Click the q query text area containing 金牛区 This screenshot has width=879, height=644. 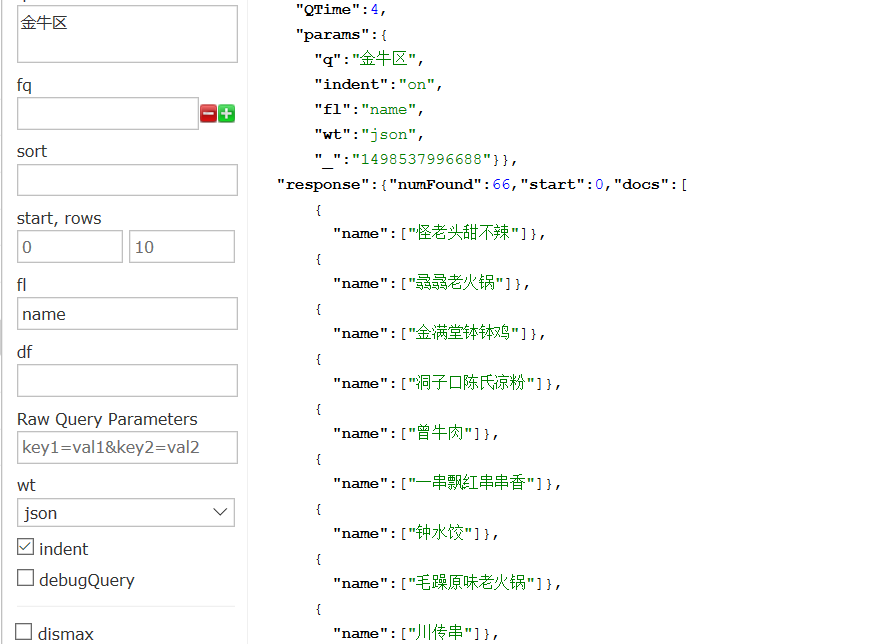pyautogui.click(x=127, y=34)
